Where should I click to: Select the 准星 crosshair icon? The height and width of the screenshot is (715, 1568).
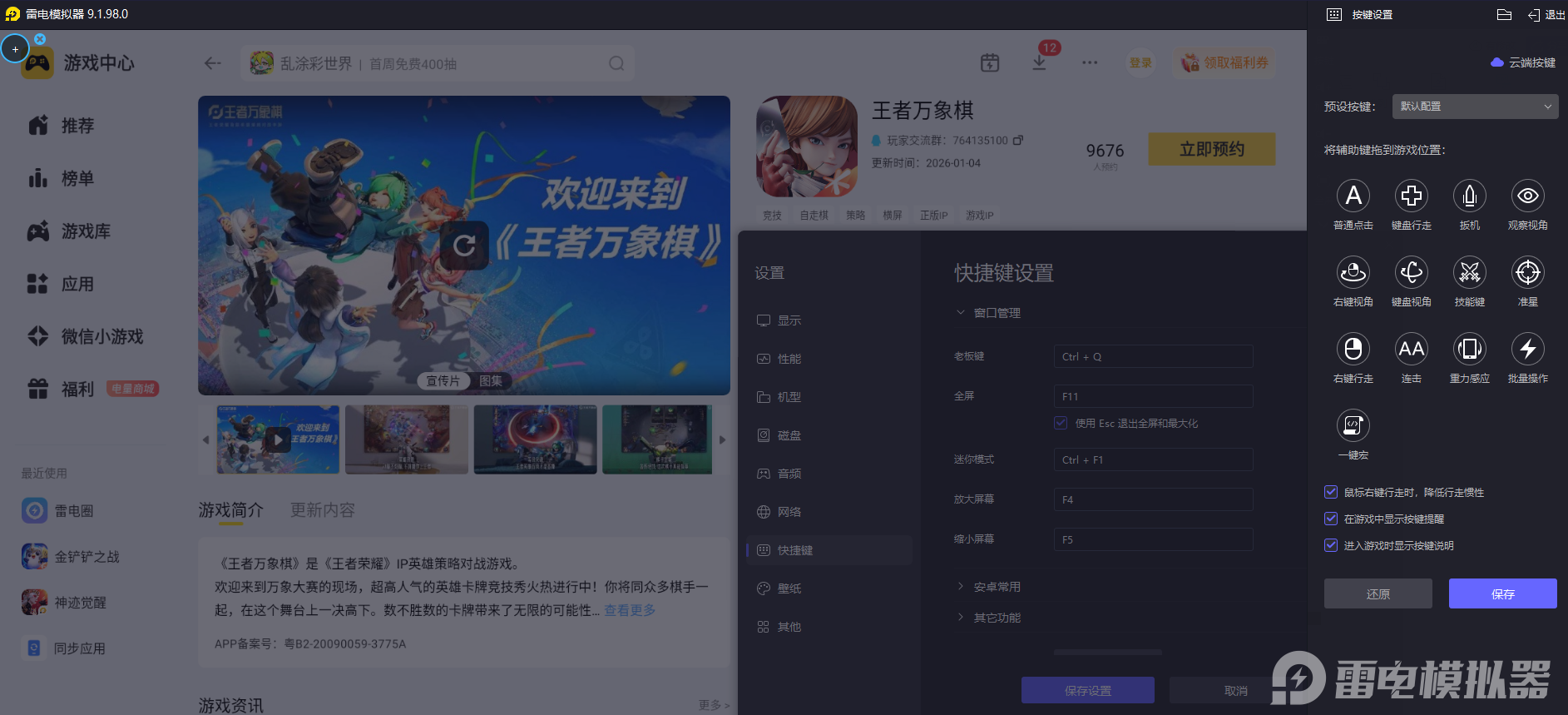point(1528,272)
